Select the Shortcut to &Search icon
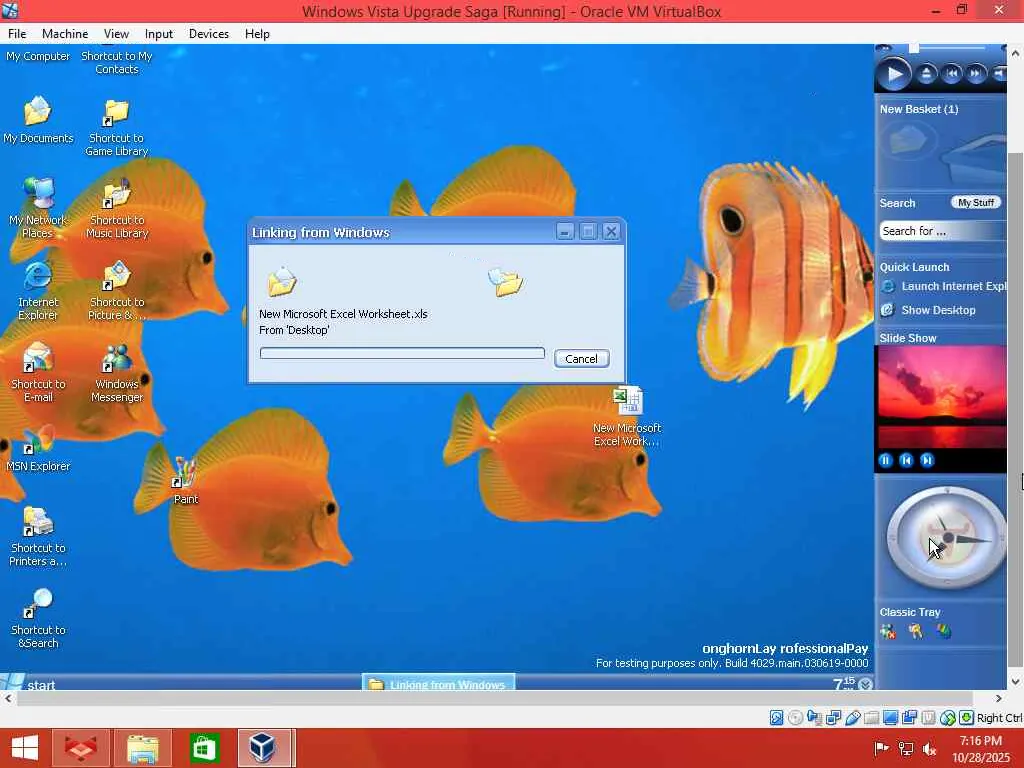 (38, 618)
